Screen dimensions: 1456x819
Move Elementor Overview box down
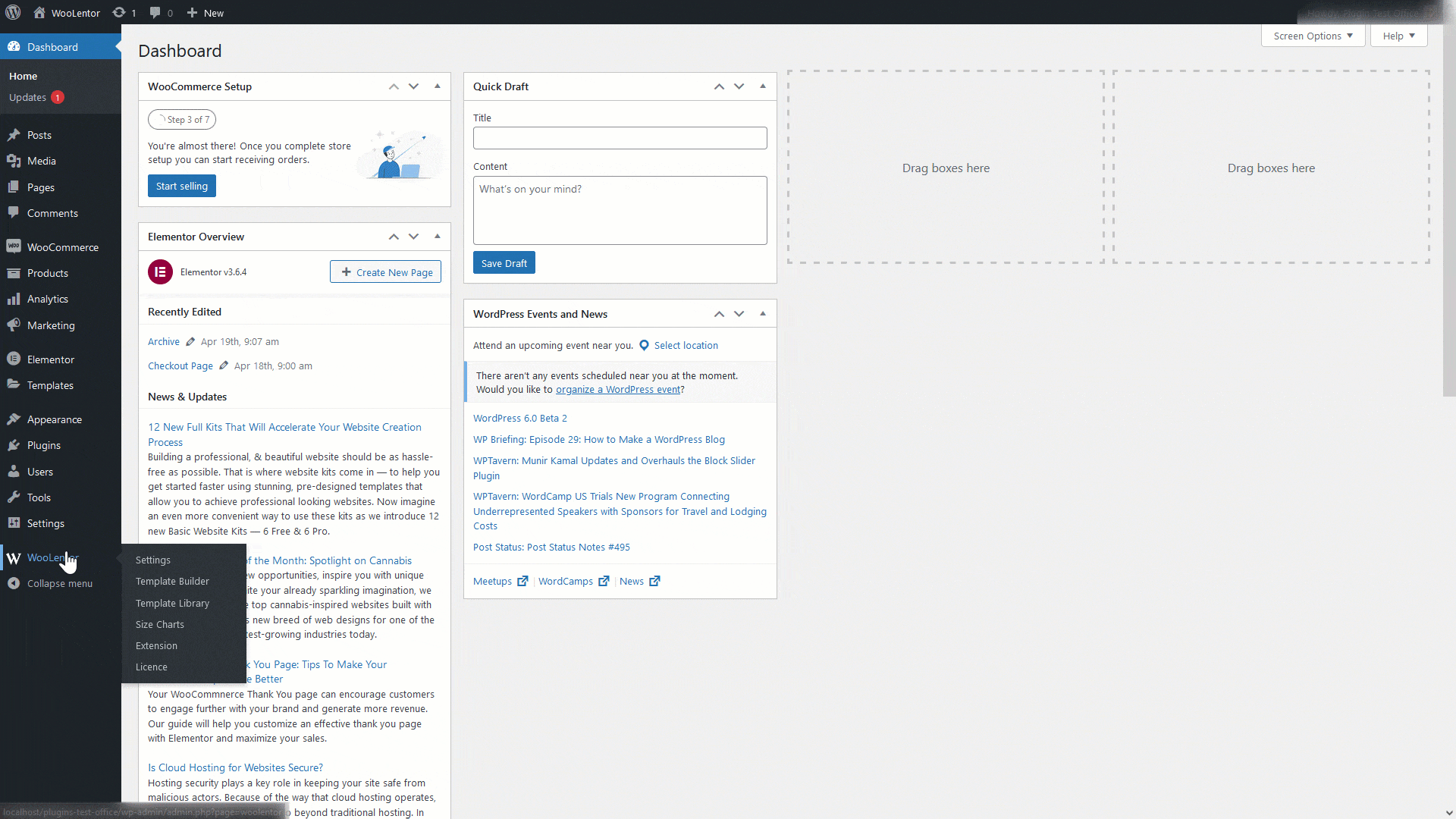(x=413, y=237)
